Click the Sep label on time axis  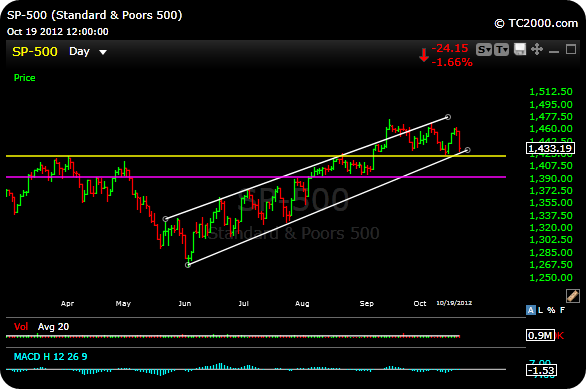point(367,303)
